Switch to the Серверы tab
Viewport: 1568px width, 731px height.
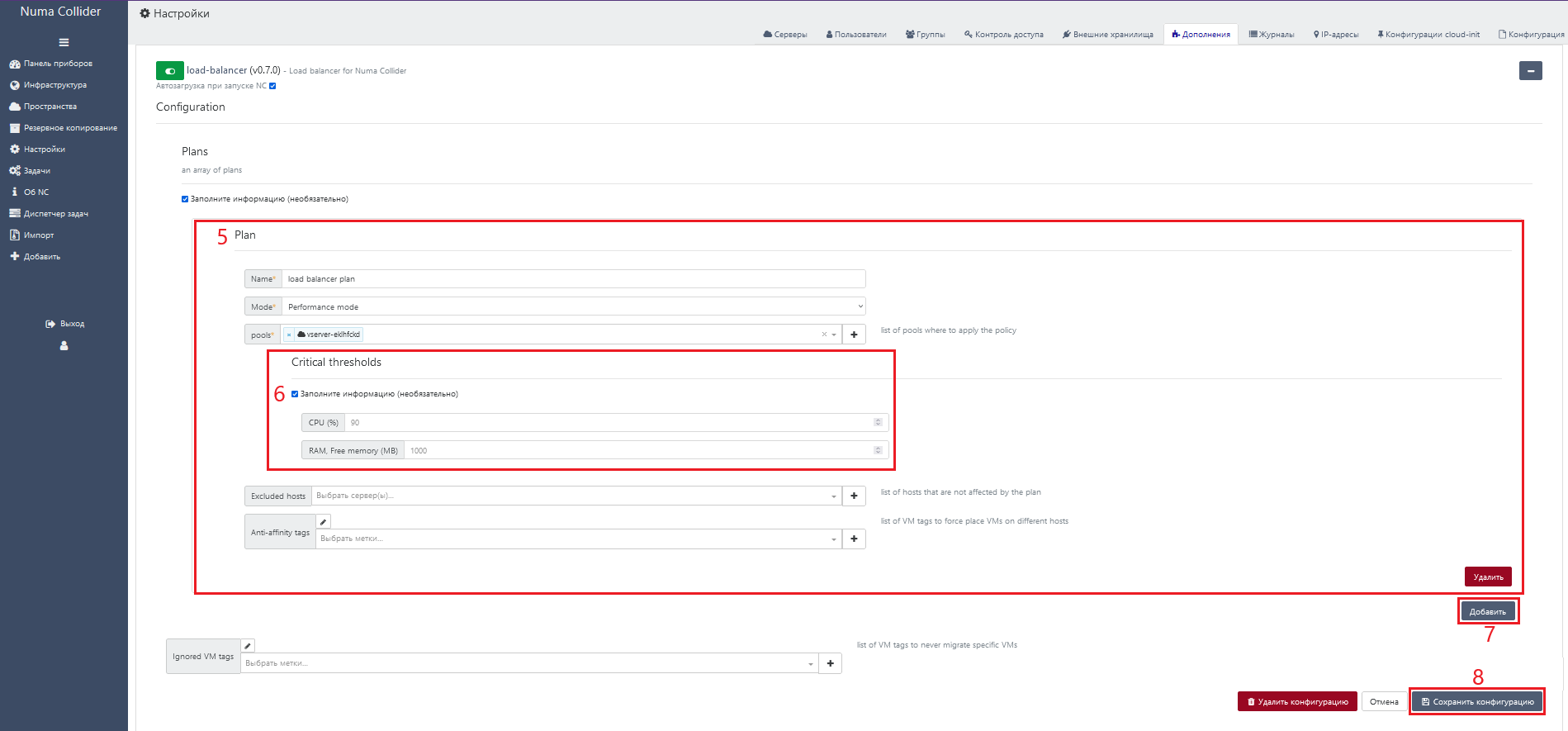tap(785, 35)
